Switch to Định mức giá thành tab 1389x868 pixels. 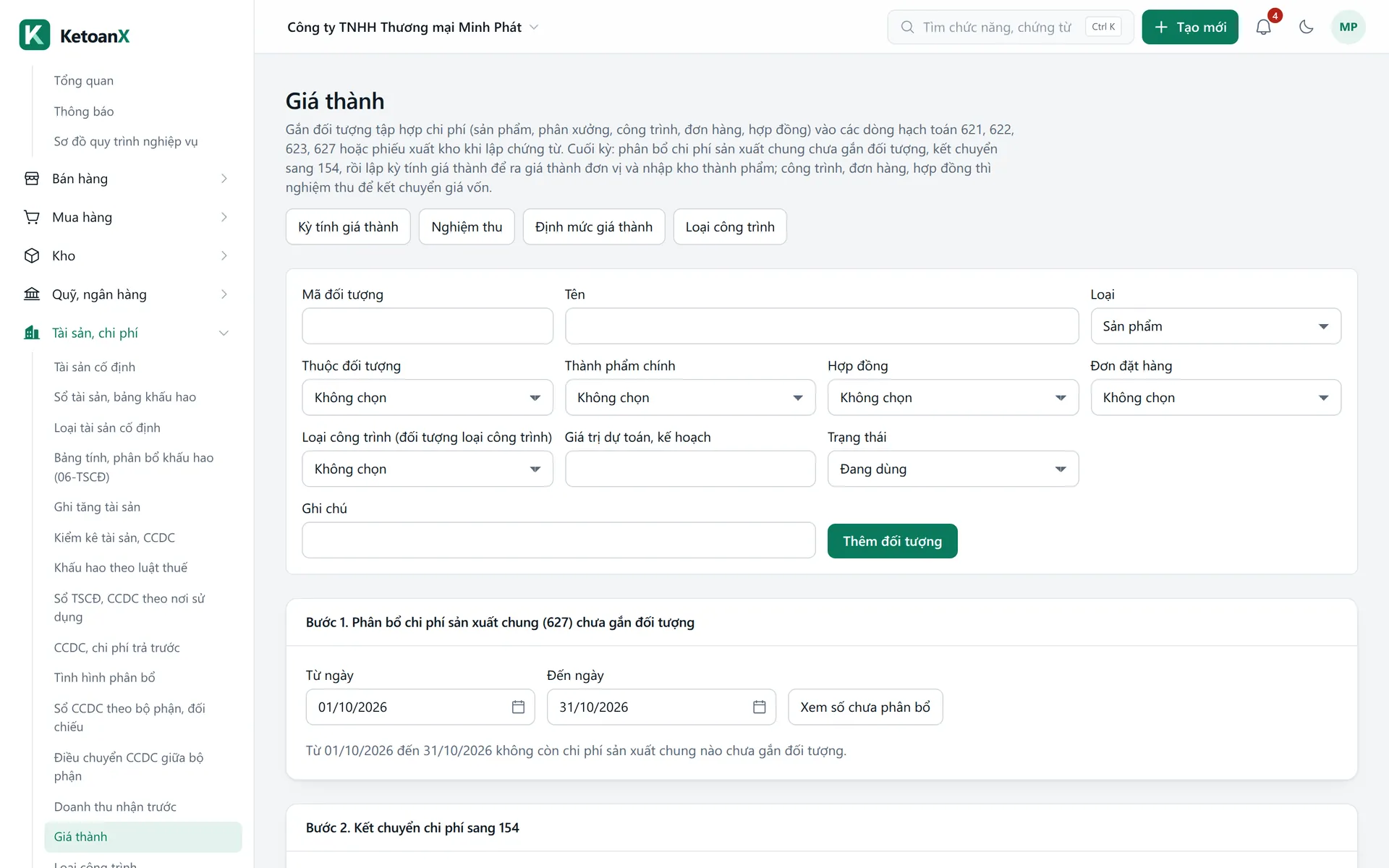(594, 227)
